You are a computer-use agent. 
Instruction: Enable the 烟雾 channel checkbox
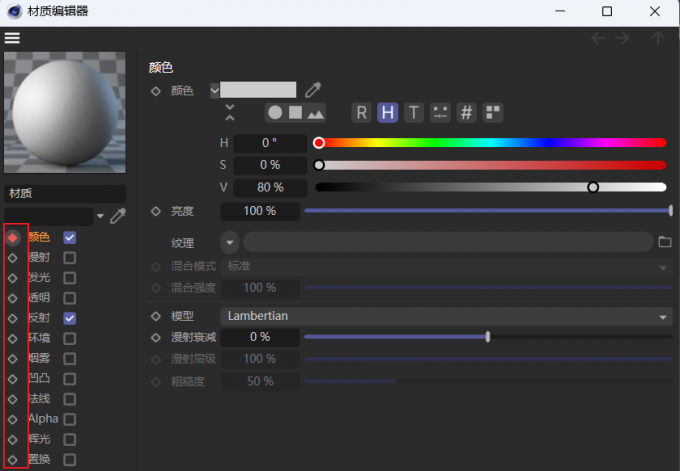pyautogui.click(x=69, y=359)
